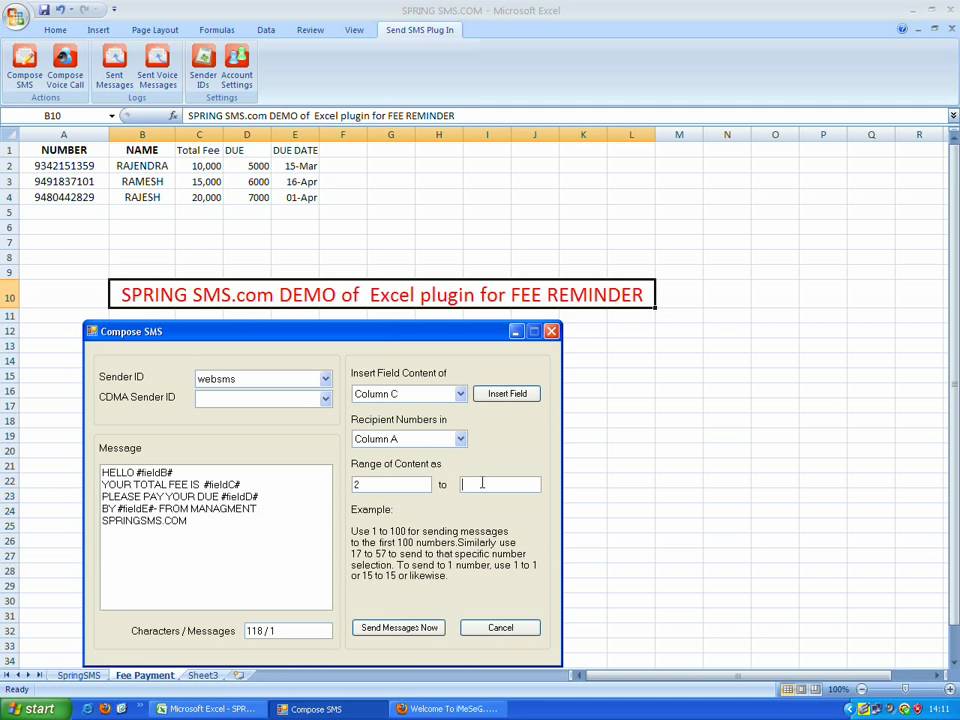
Task: Launch Internet Explorer from quick launch
Action: 88,709
